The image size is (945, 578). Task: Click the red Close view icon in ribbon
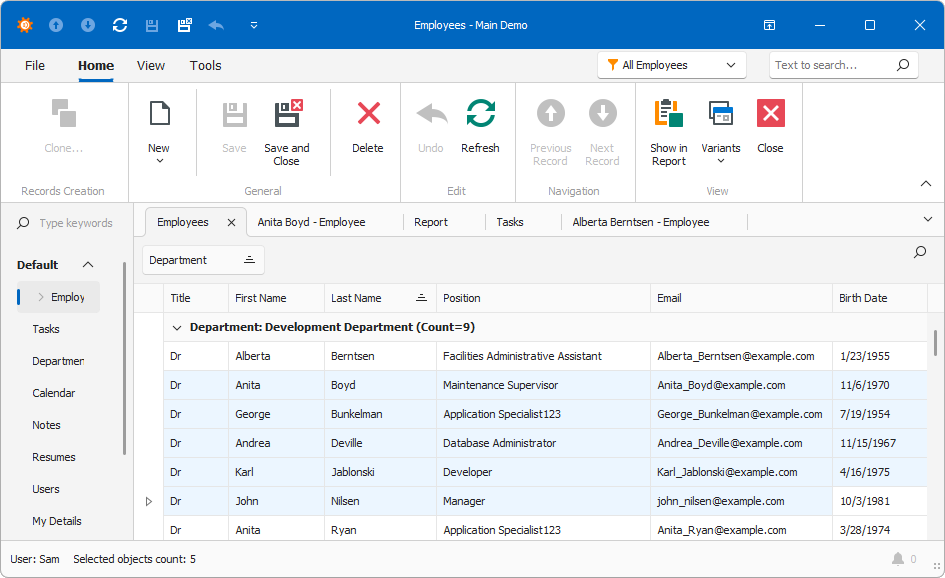770,113
